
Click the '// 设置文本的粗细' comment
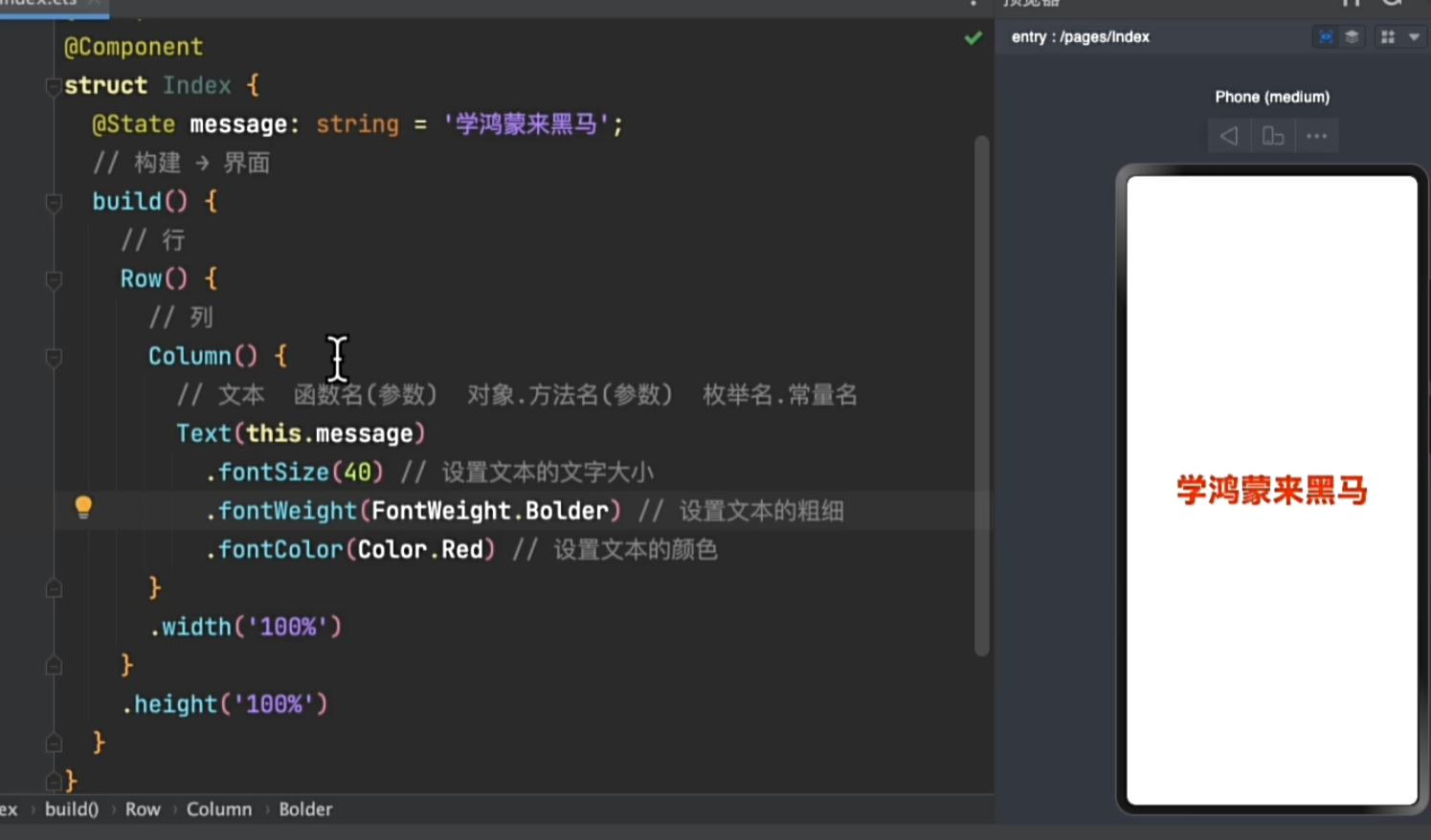click(741, 511)
